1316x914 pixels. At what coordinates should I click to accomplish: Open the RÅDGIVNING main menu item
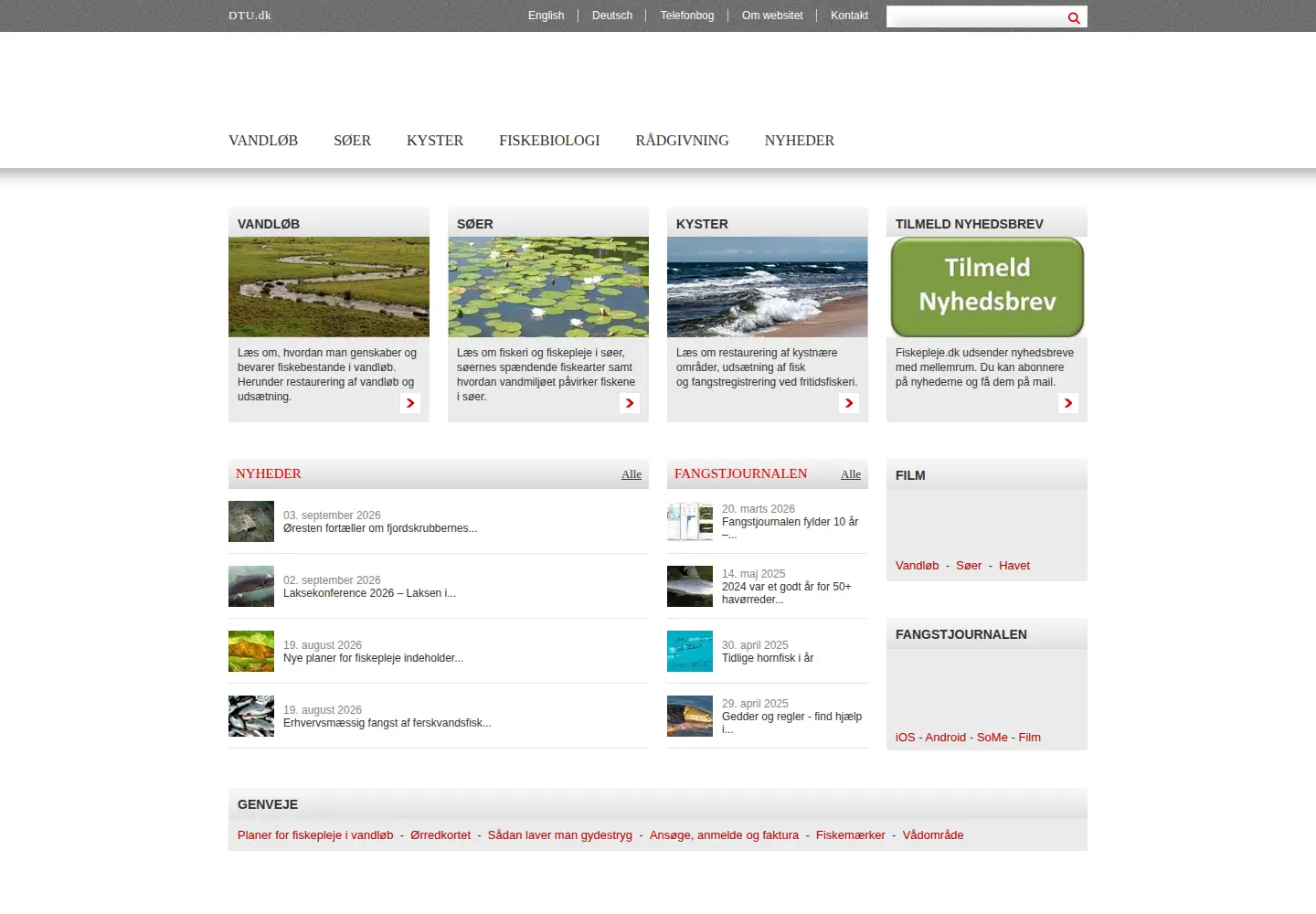[x=682, y=141]
